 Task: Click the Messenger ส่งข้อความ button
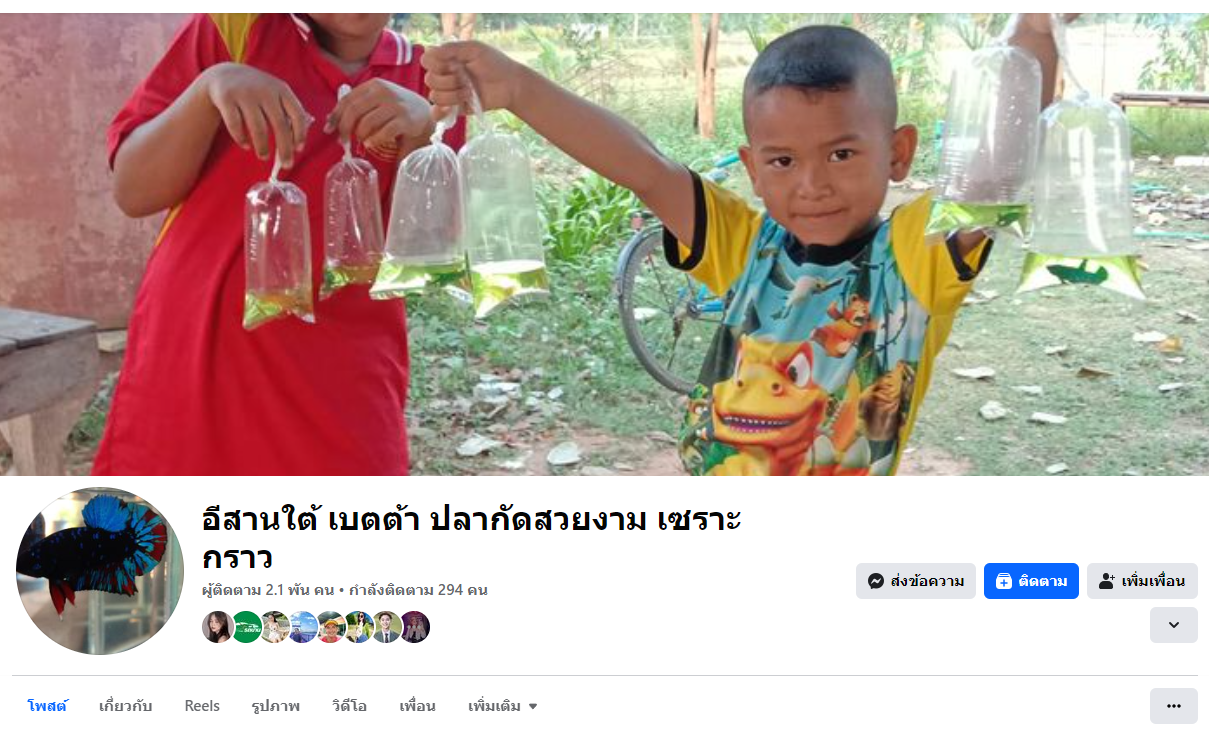click(x=915, y=581)
